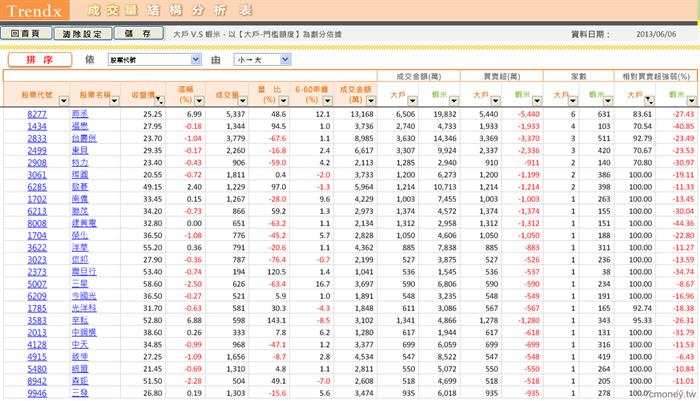Screen dimensions: 700x401
Task: Open stock code link 3061
Action: (37, 175)
